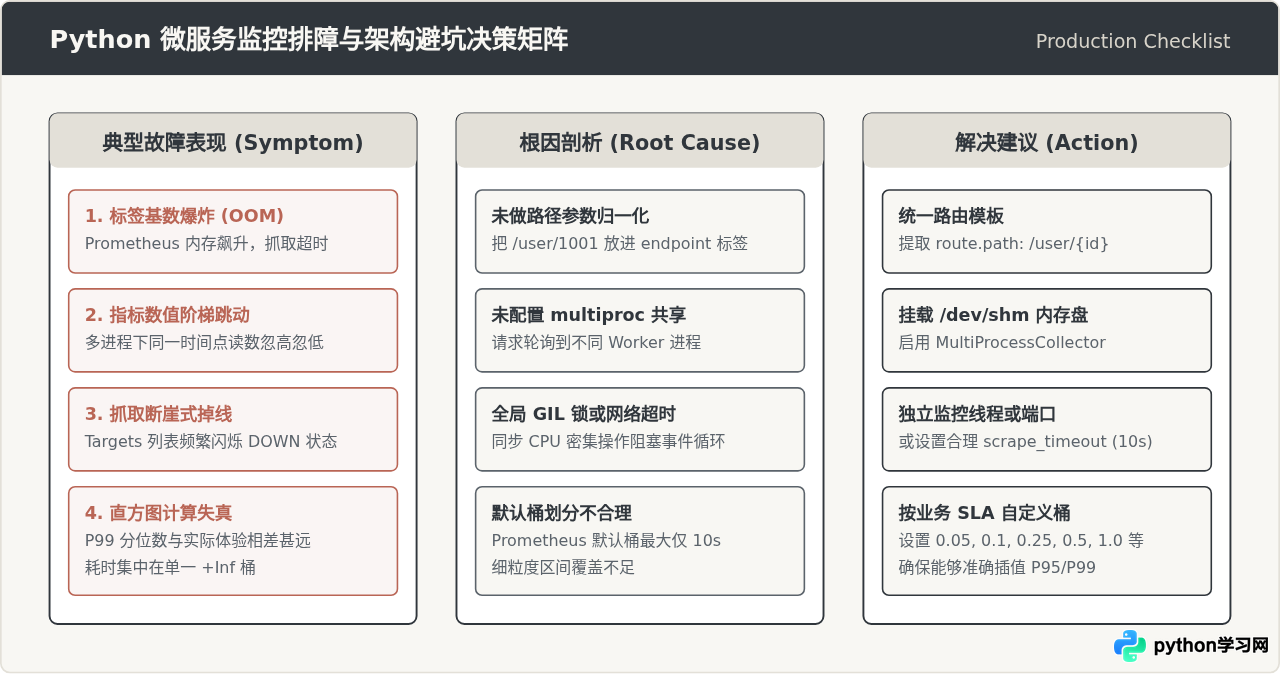Click the heading 3. 抓取断崖式掉线

[158, 414]
